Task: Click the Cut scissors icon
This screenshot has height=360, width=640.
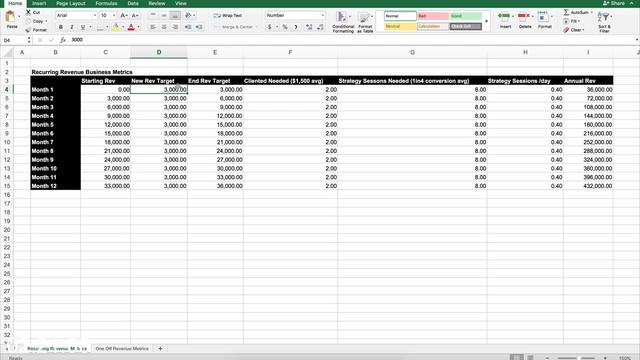Action: [x=28, y=12]
